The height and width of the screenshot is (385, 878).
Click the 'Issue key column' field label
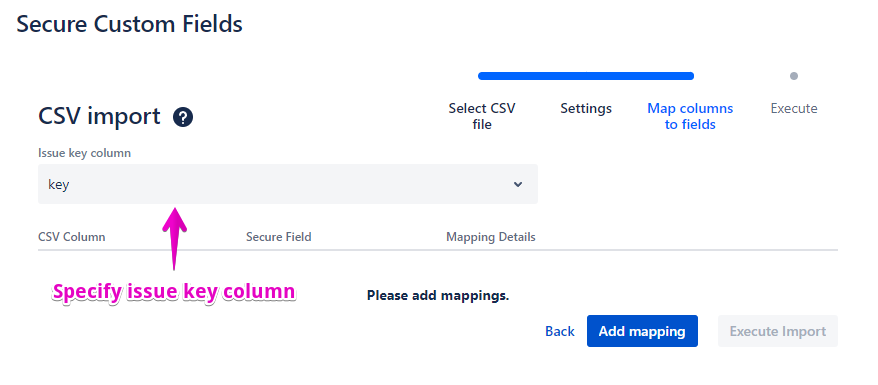[x=85, y=153]
